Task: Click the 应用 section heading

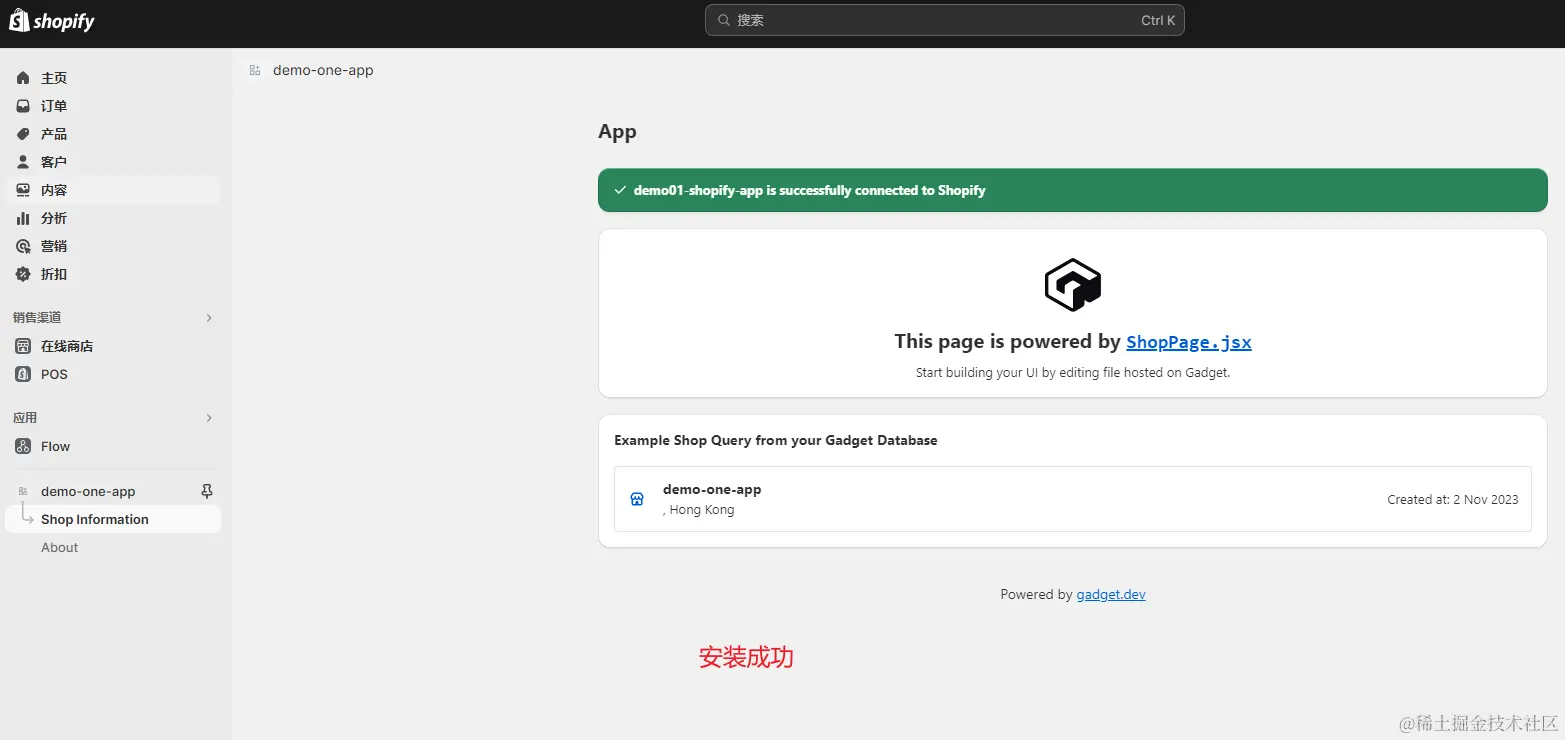Action: pyautogui.click(x=25, y=418)
